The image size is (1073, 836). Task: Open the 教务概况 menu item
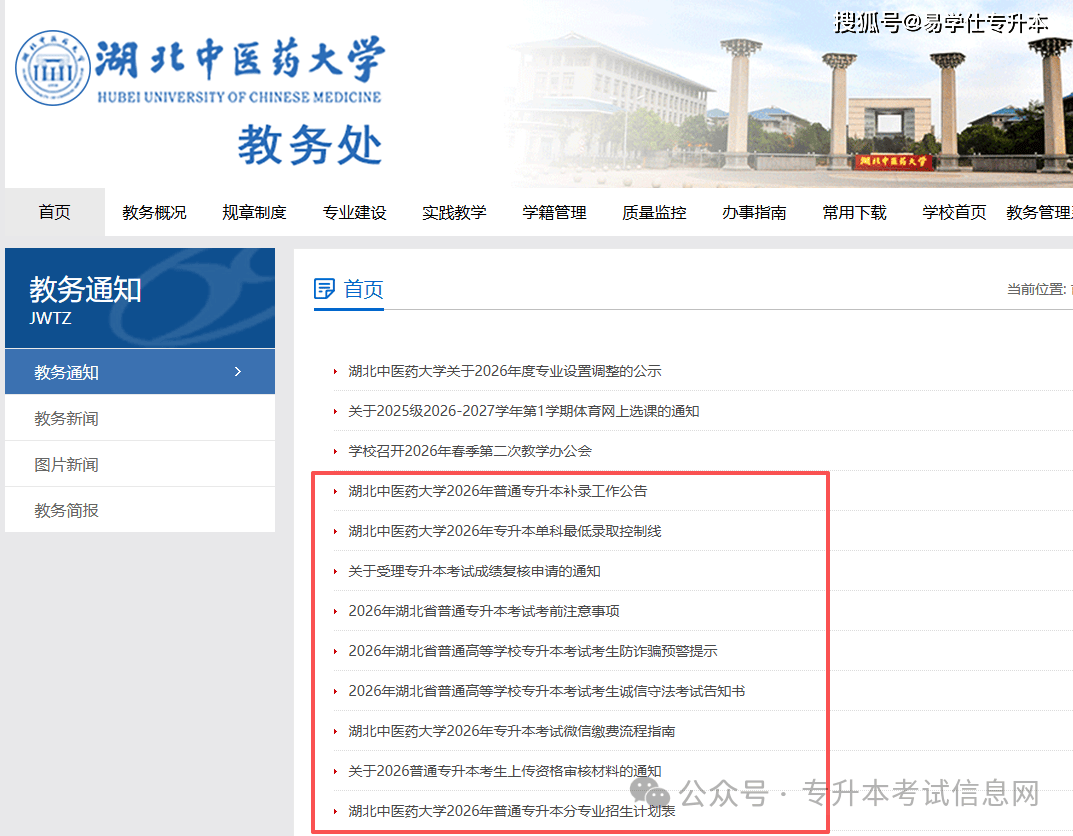pos(155,213)
